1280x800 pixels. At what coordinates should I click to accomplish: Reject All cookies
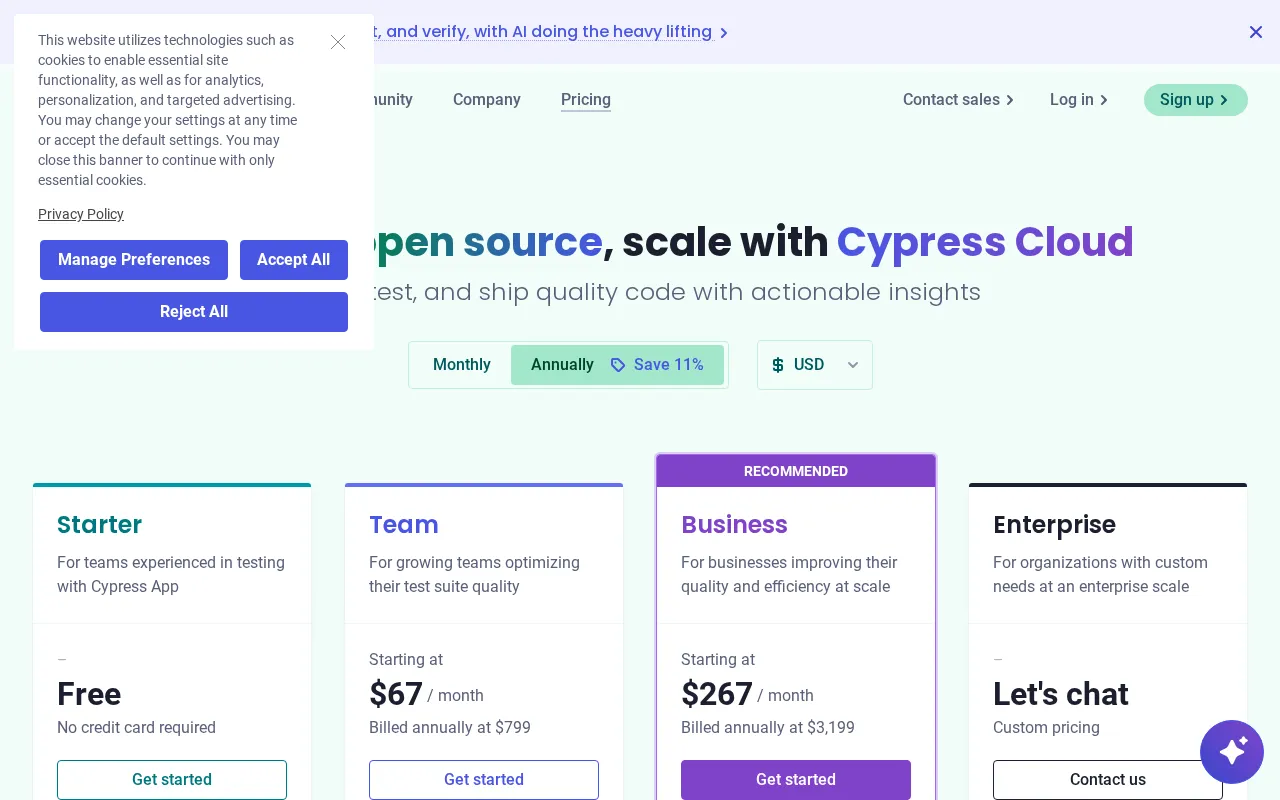[x=194, y=312]
